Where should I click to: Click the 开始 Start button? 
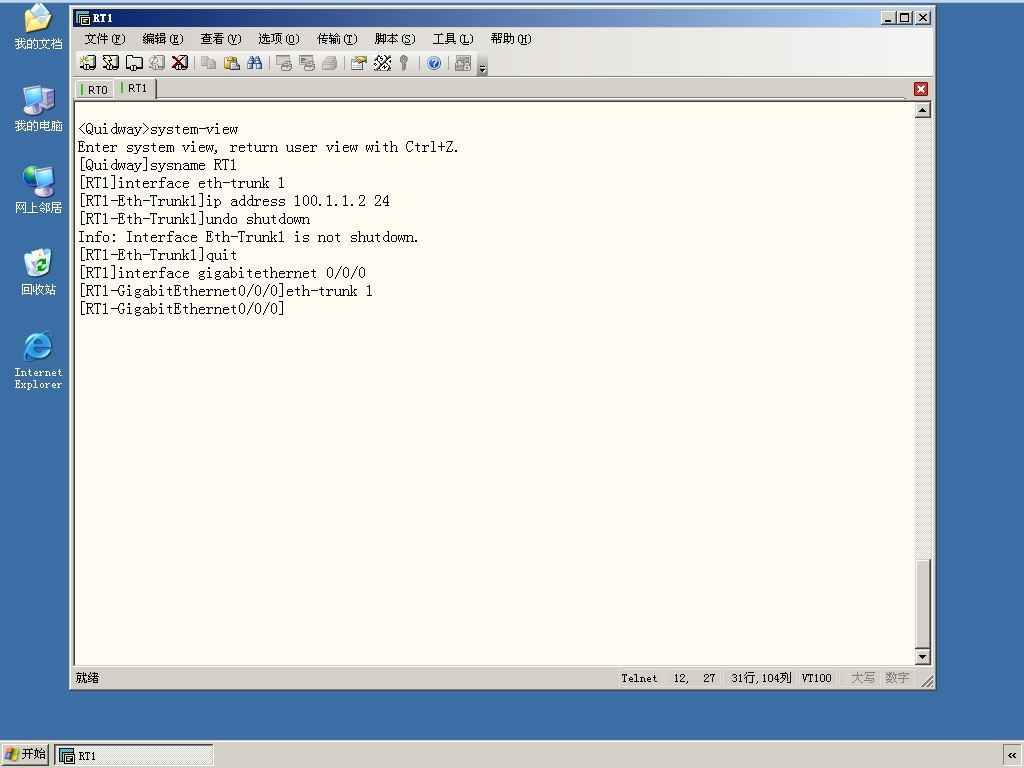tap(25, 755)
